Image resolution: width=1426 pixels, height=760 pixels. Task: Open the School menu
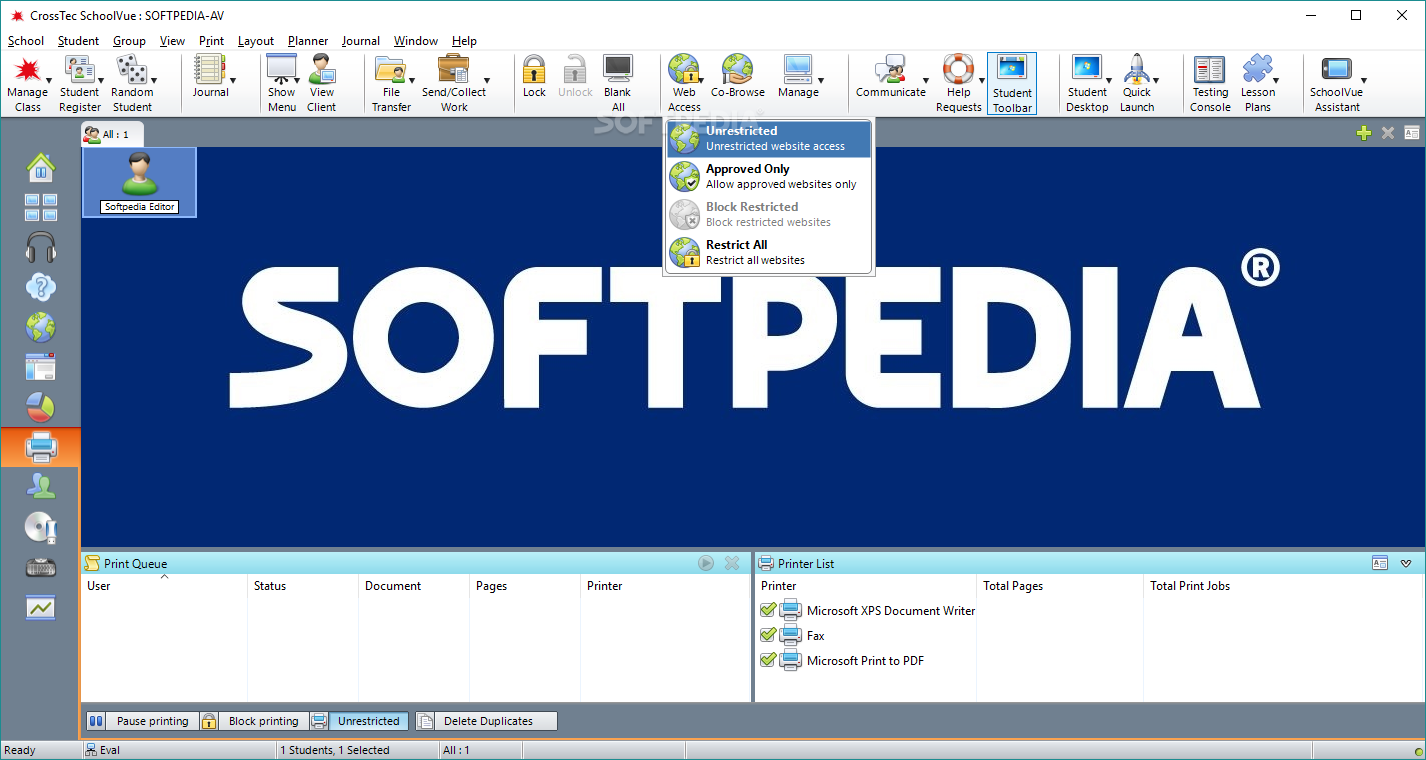pos(26,41)
